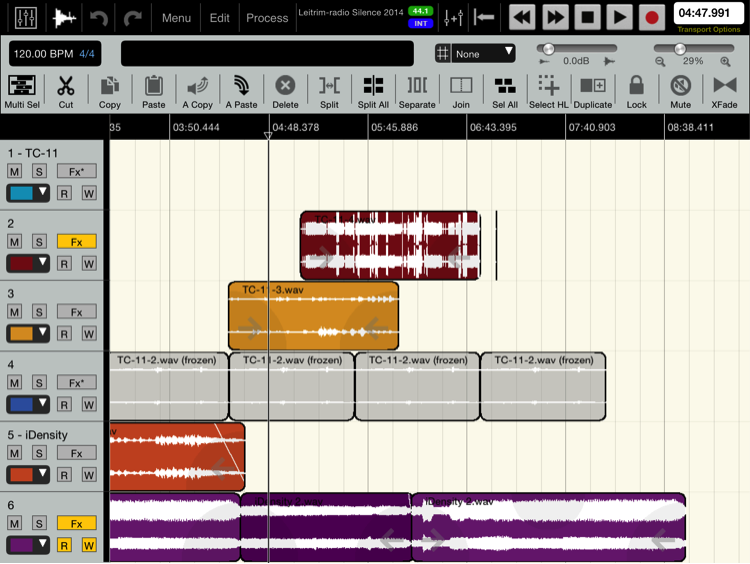This screenshot has width=750, height=564.
Task: Click the Cut scissors tool
Action: (66, 91)
